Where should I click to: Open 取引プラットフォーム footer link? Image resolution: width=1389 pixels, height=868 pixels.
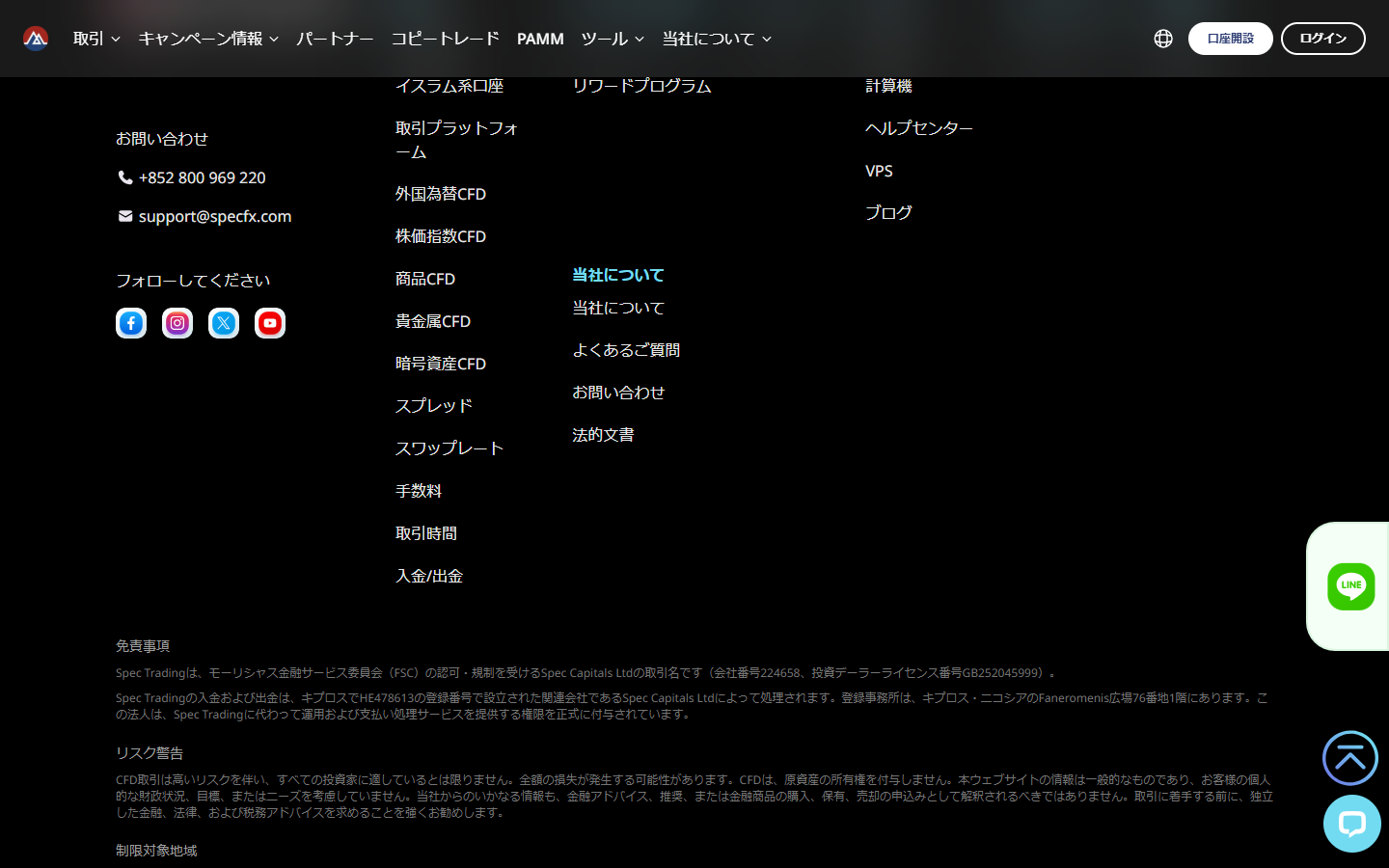[x=457, y=140]
